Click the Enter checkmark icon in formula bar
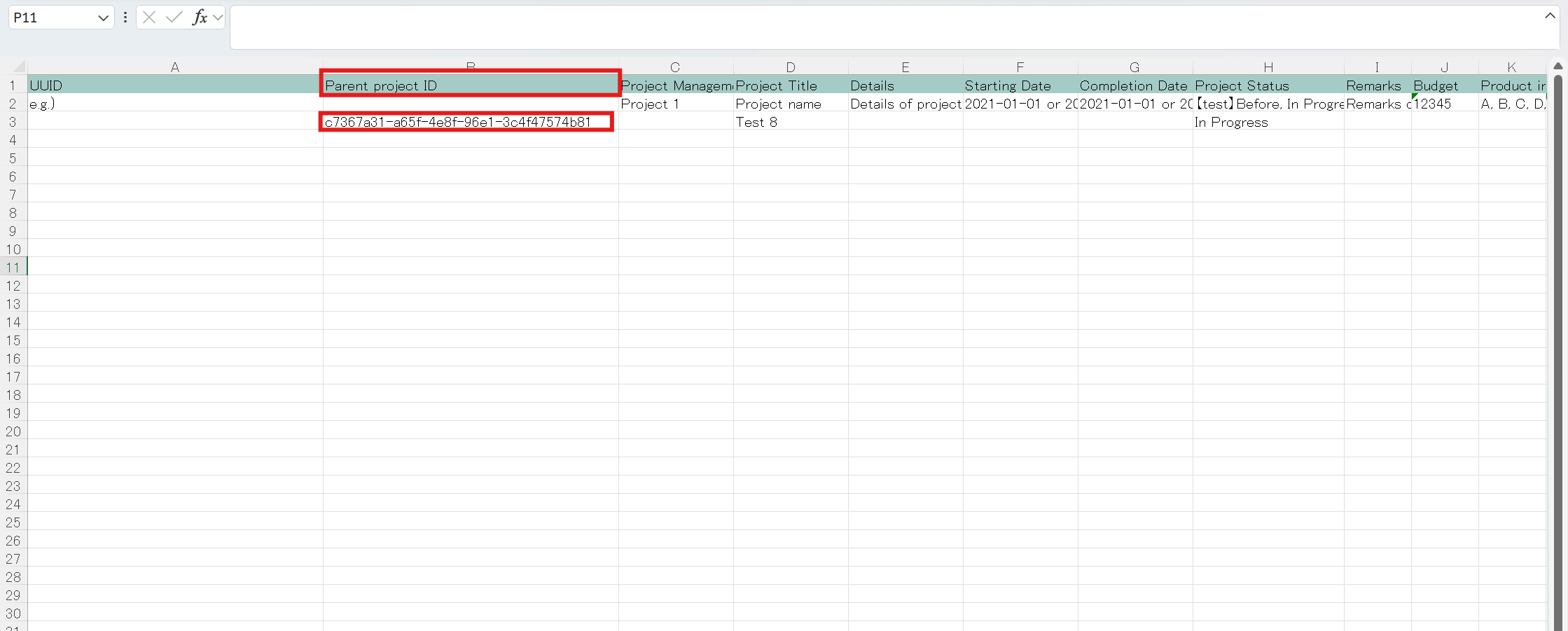The width and height of the screenshot is (1568, 631). tap(174, 18)
